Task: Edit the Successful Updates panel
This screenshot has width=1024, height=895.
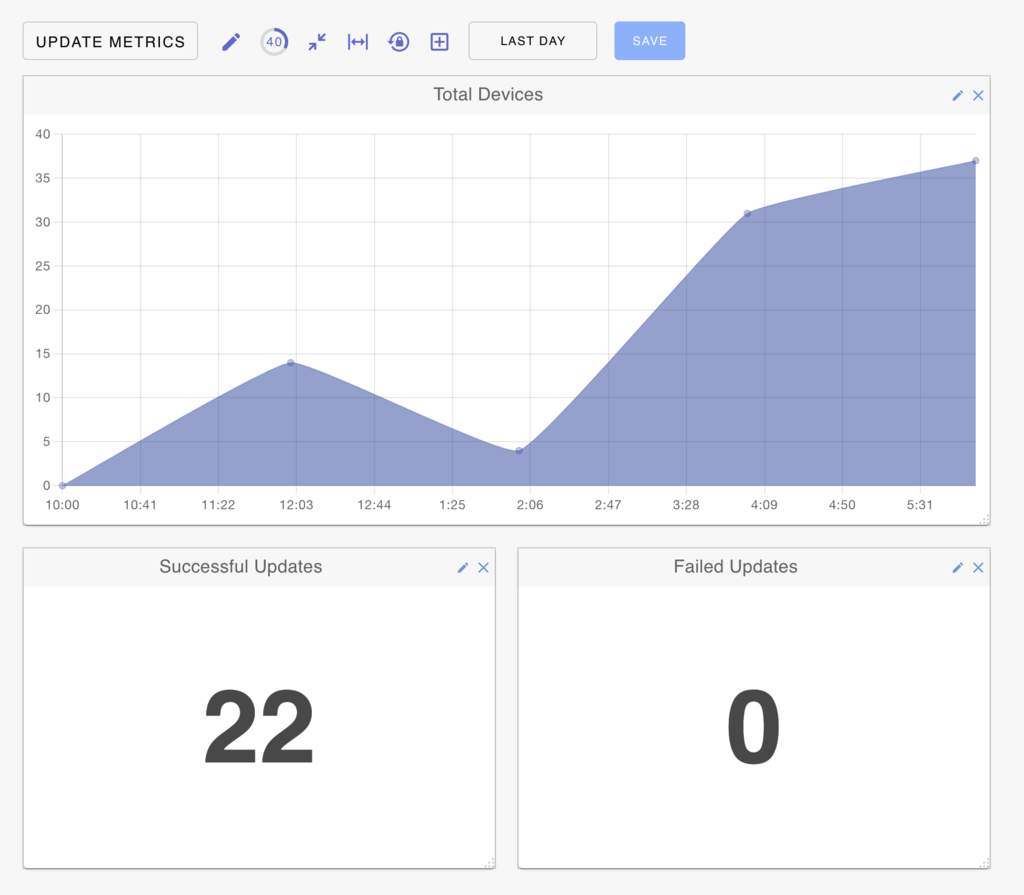Action: click(x=463, y=567)
